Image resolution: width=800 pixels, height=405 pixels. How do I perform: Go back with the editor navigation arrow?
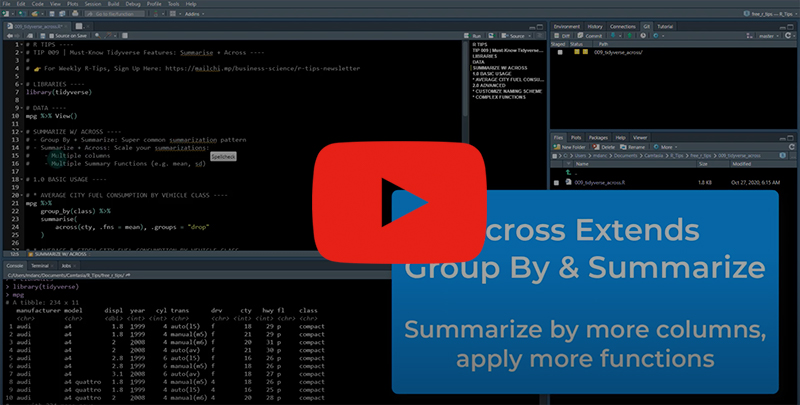tap(10, 36)
